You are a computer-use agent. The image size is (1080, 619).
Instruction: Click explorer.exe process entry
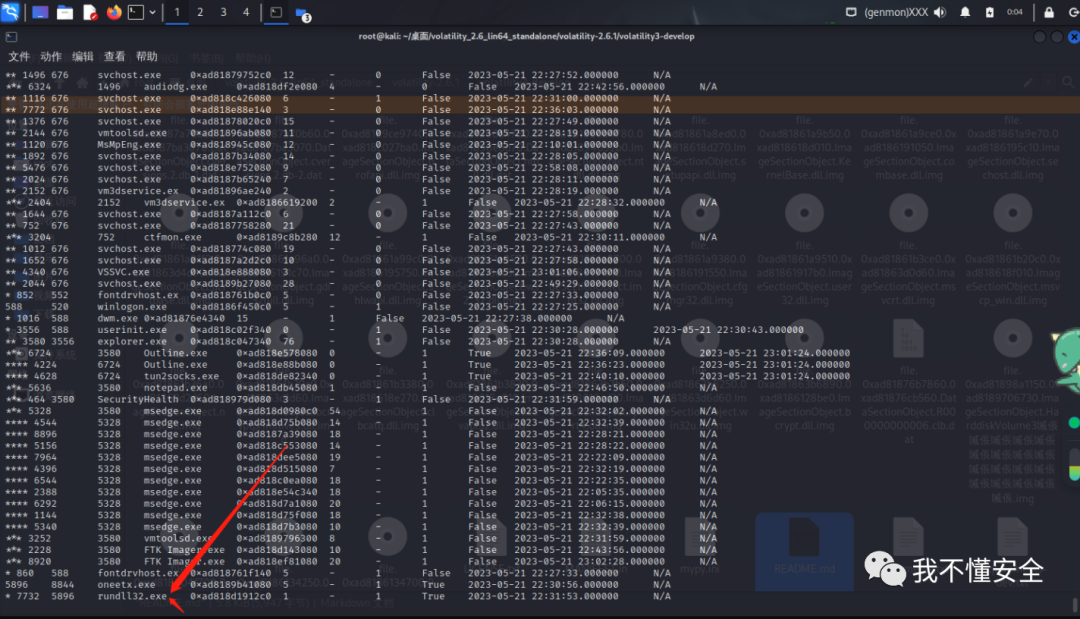(x=132, y=342)
